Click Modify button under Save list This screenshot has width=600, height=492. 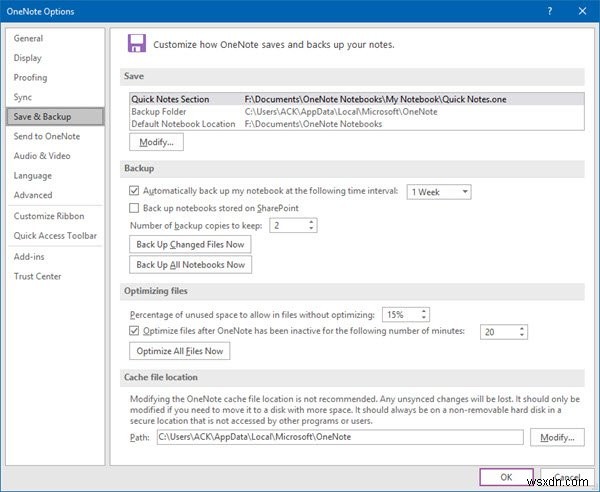[156, 142]
